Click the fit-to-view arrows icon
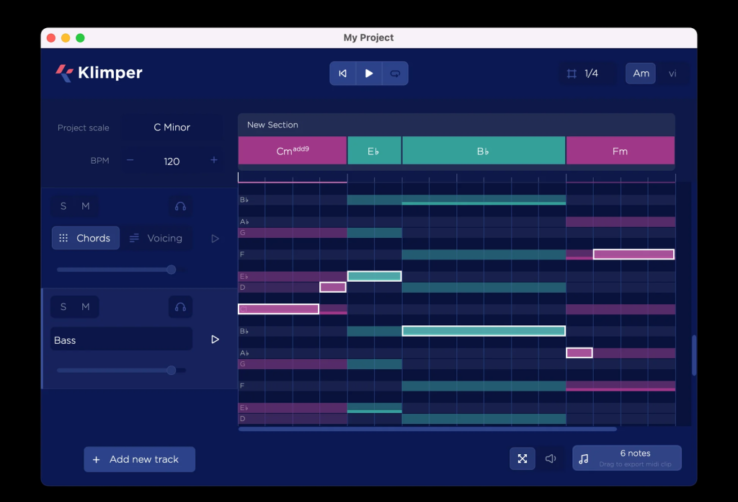738x502 pixels. (522, 458)
